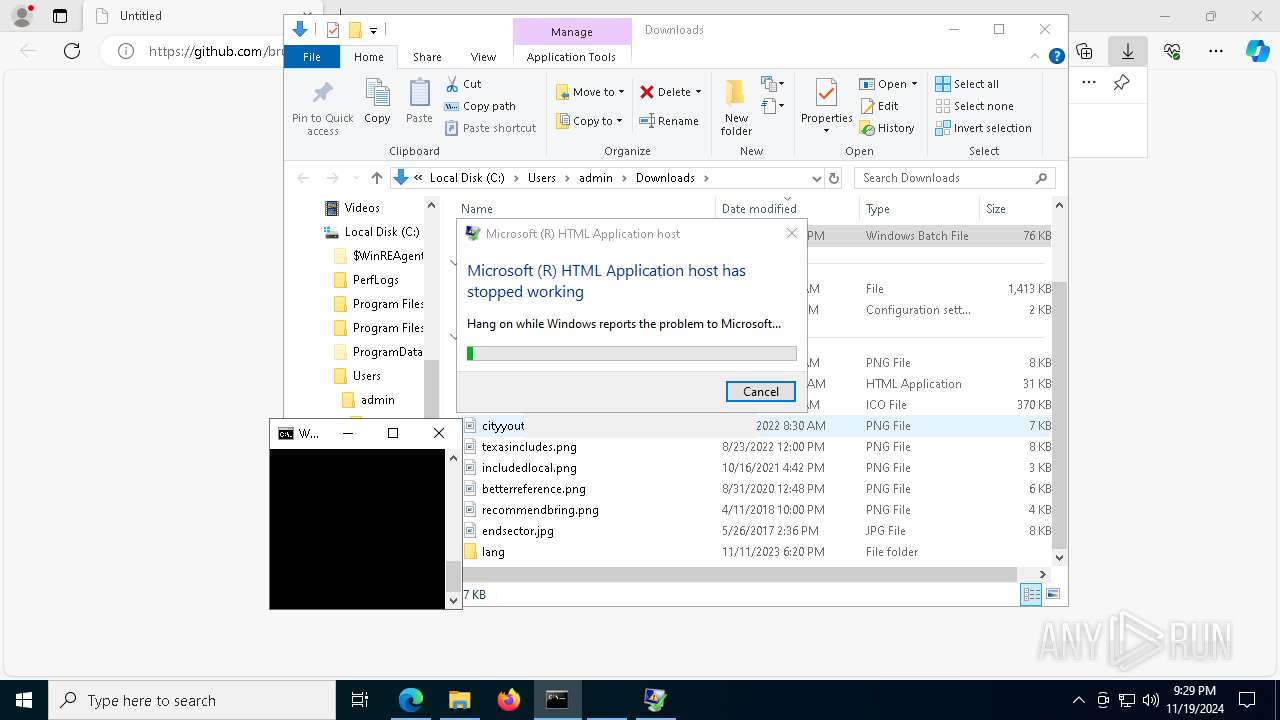The height and width of the screenshot is (720, 1280).
Task: Click the Cut scissors button
Action: pyautogui.click(x=463, y=84)
